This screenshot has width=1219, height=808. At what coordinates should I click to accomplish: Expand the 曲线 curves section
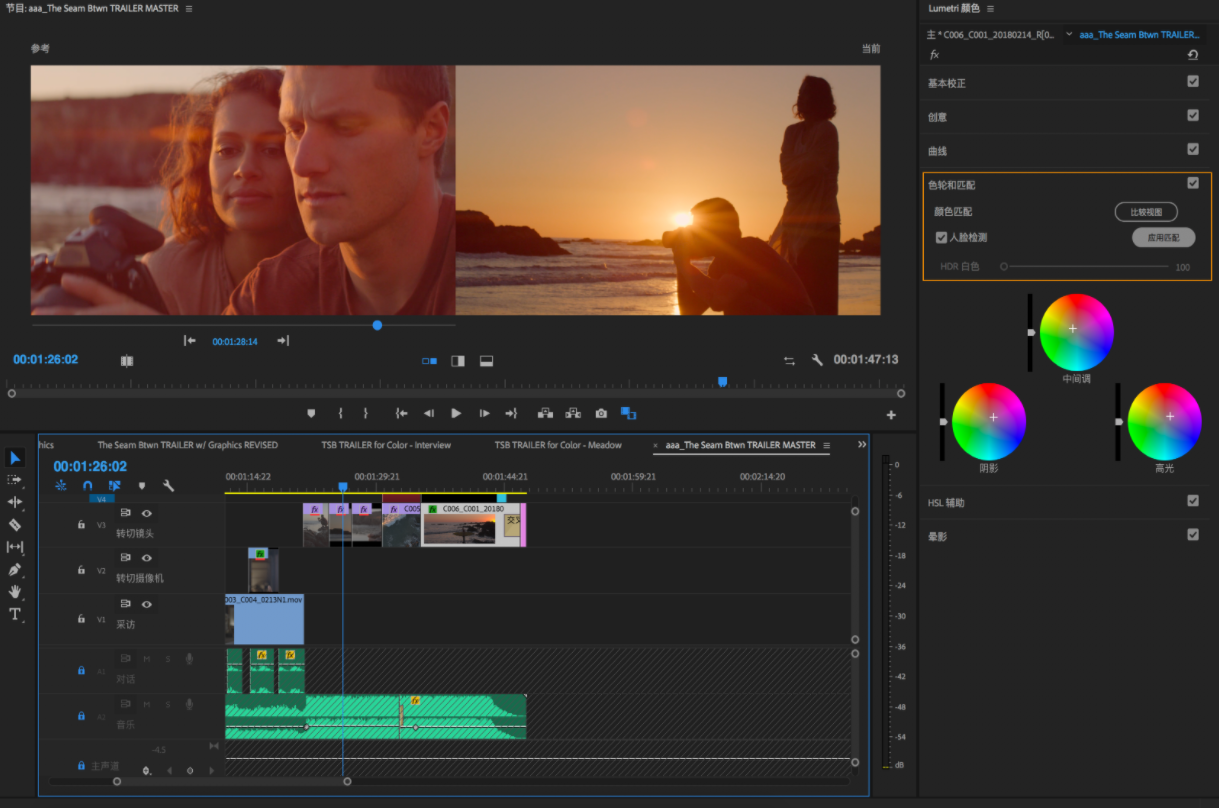click(x=938, y=151)
